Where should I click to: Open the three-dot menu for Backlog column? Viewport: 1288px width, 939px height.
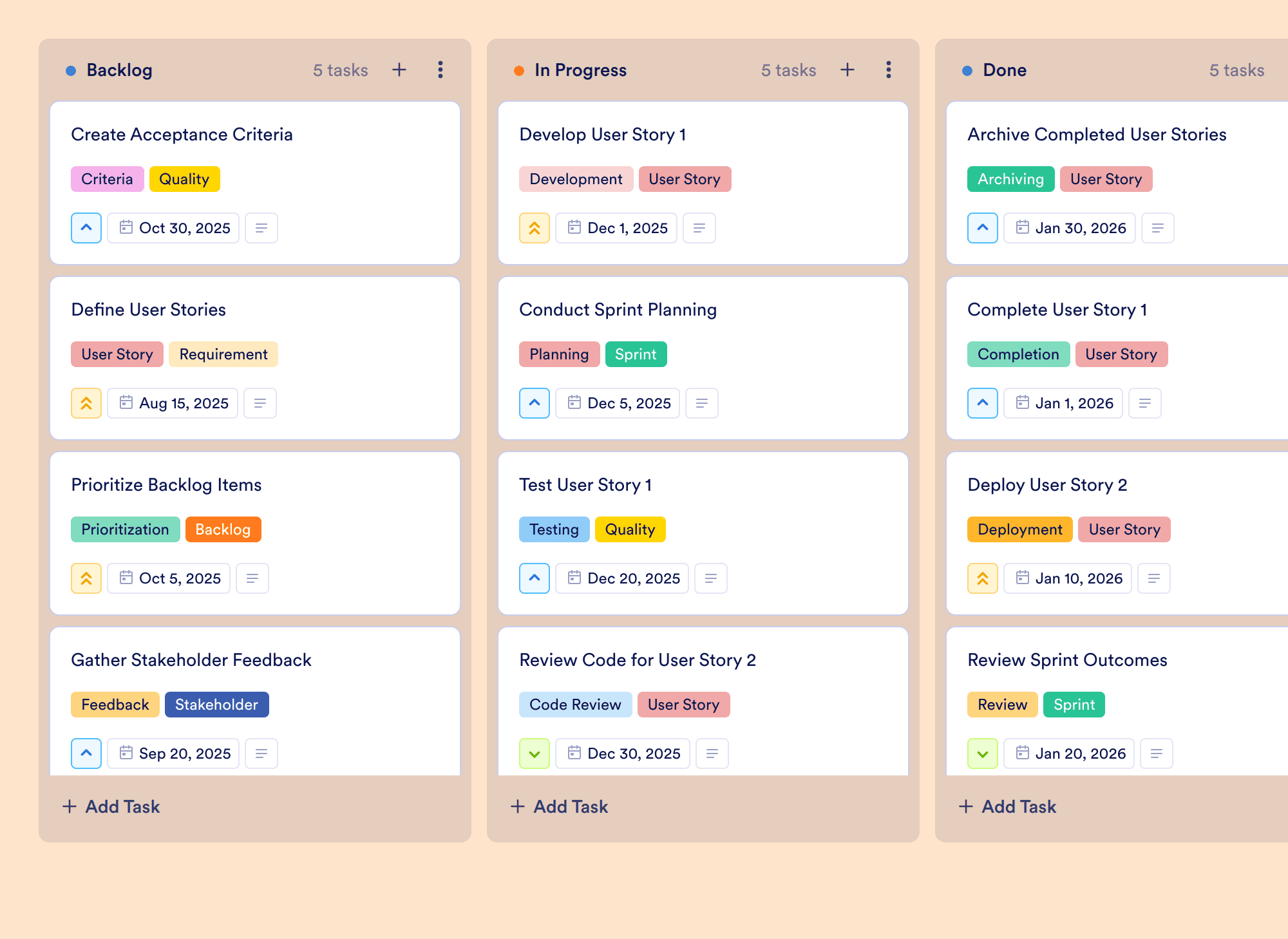440,70
